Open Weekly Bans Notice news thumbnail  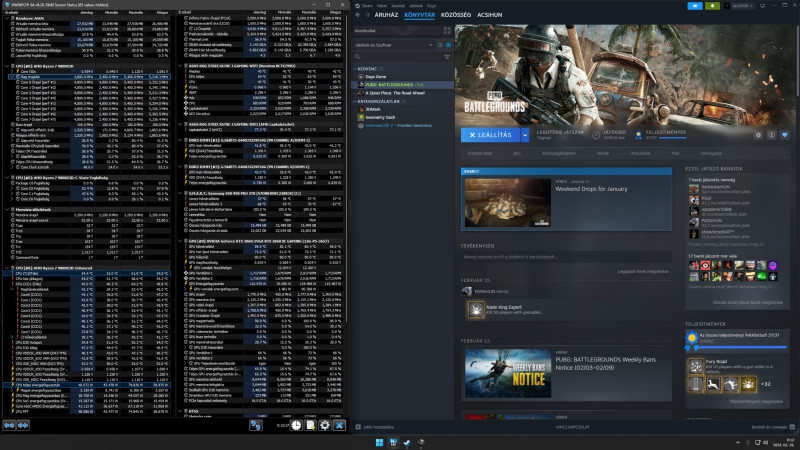click(508, 373)
